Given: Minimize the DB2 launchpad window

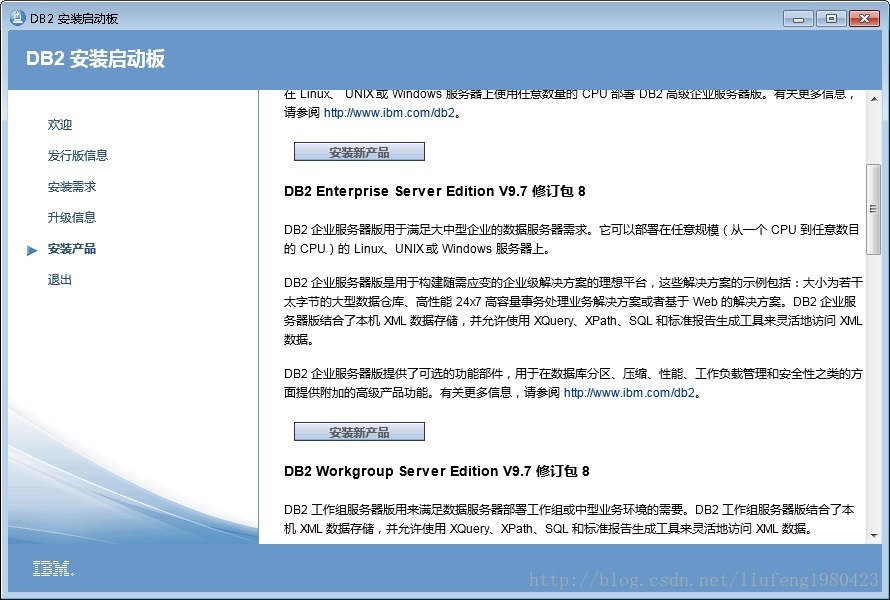Looking at the screenshot, I should point(799,19).
